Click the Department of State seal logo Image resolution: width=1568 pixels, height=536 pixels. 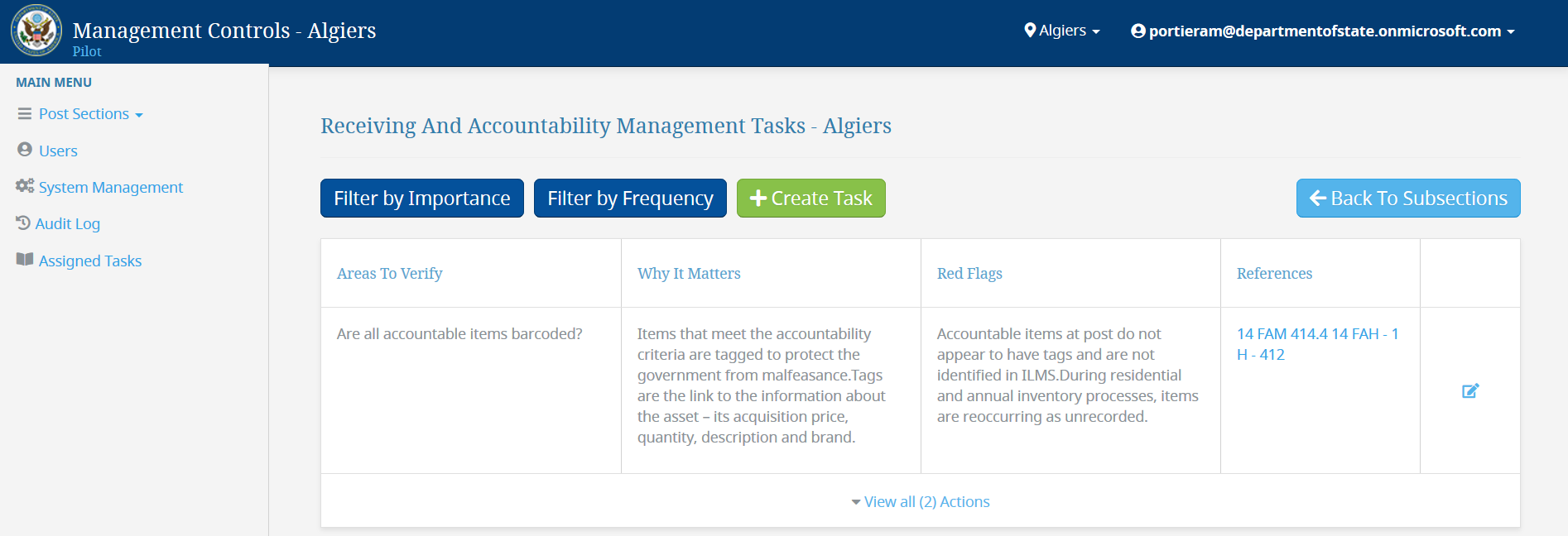click(36, 31)
